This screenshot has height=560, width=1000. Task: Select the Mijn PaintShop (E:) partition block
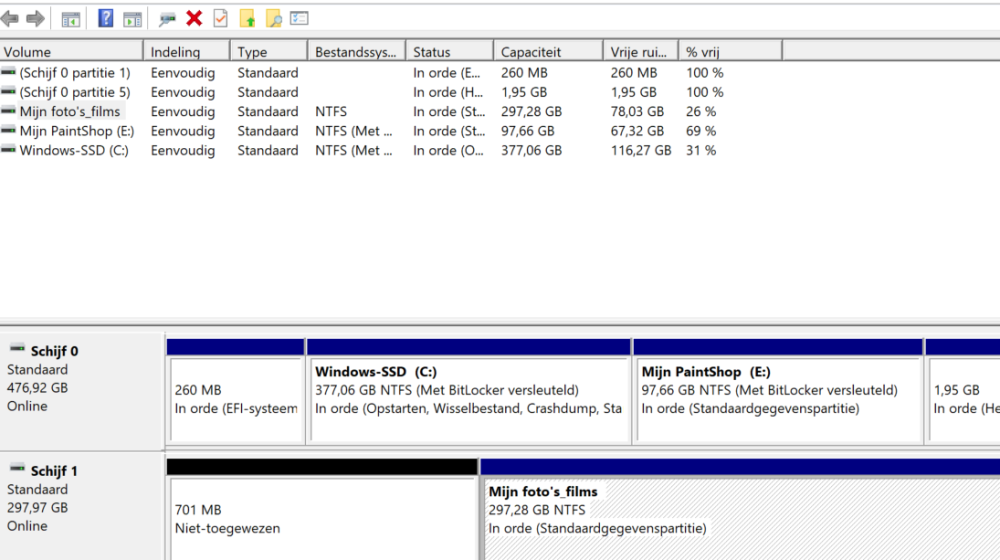click(x=778, y=391)
